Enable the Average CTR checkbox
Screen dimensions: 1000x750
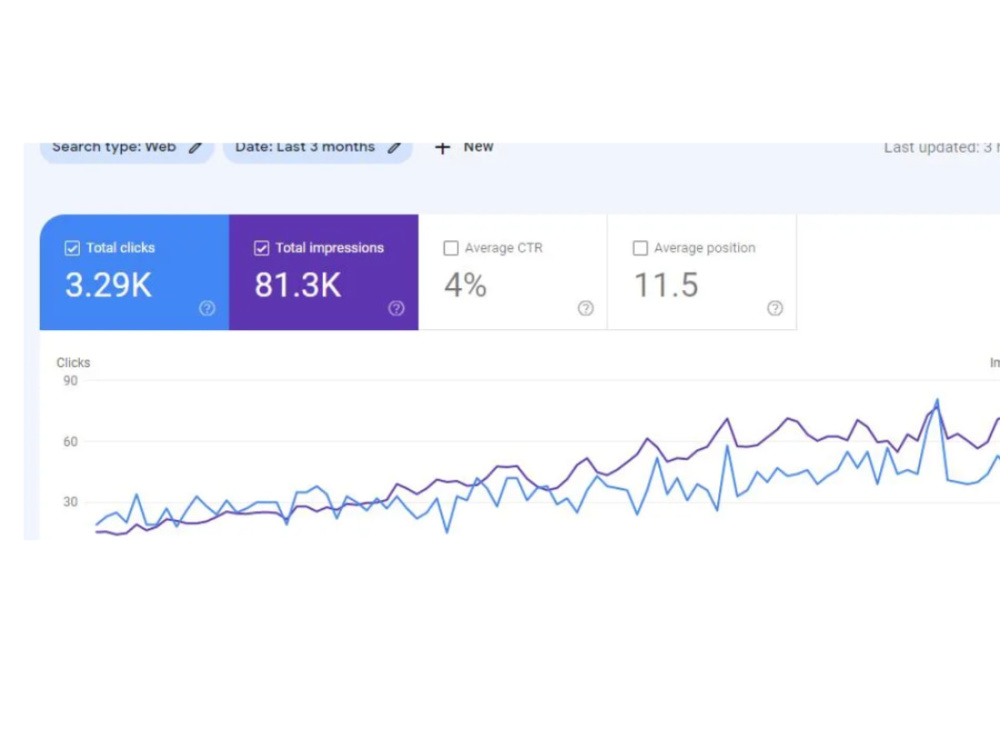click(x=451, y=248)
